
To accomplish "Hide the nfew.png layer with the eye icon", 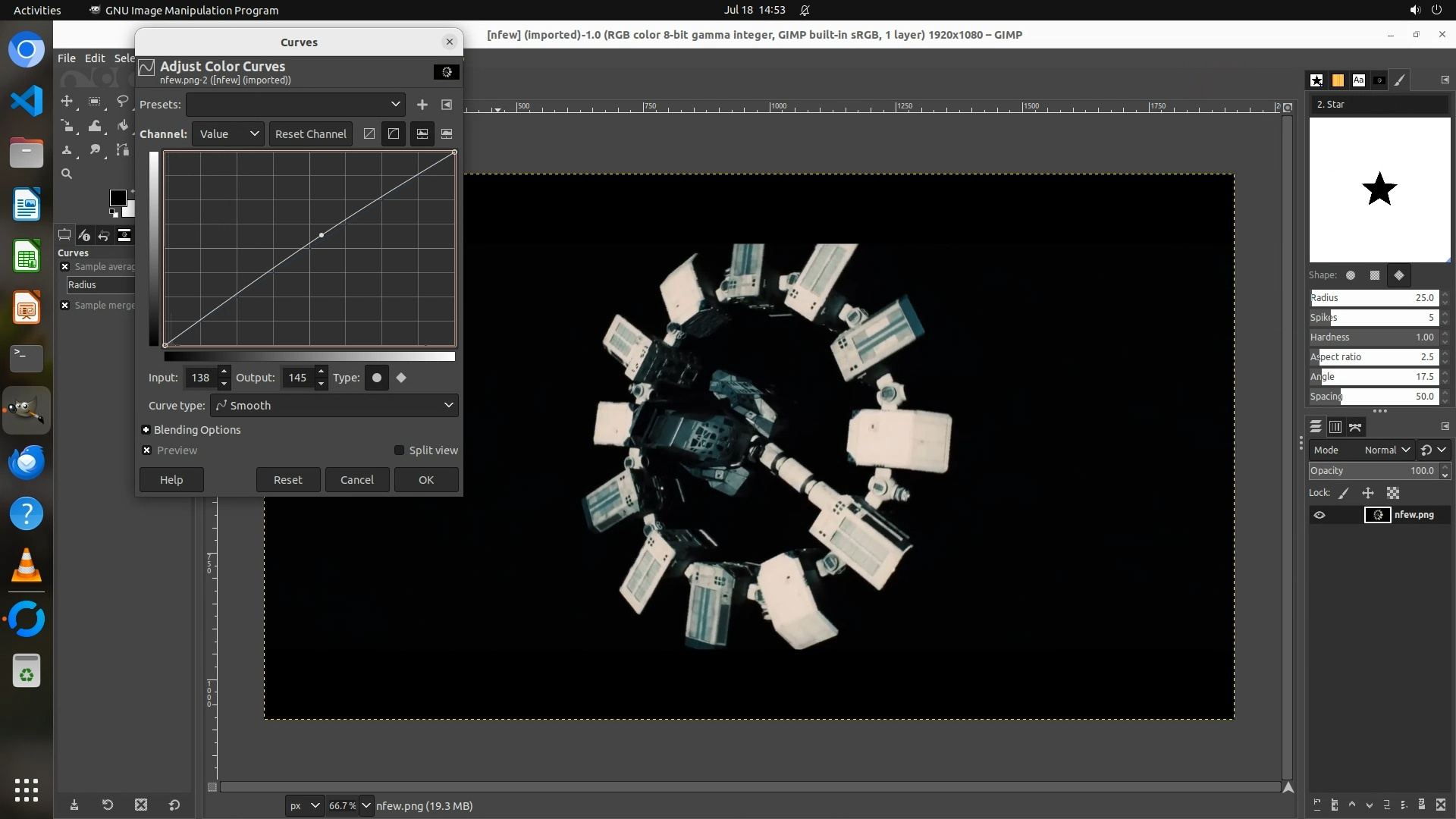I will click(1319, 515).
